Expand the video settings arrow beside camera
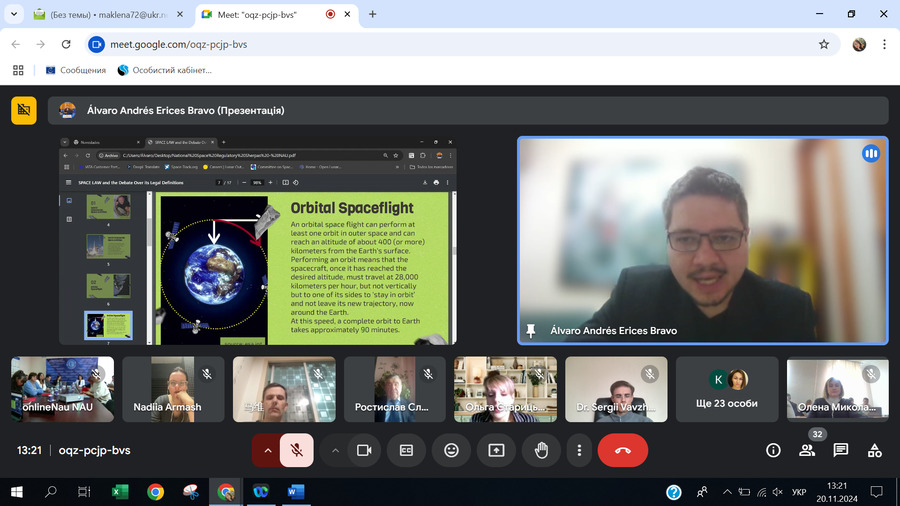900x506 pixels. pos(335,451)
